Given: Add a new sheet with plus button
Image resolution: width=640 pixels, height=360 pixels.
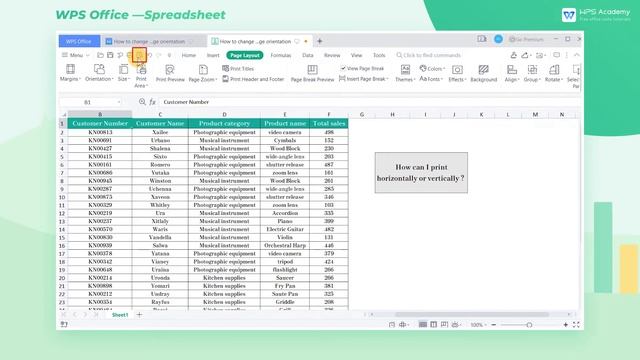Looking at the screenshot, I should pyautogui.click(x=139, y=315).
